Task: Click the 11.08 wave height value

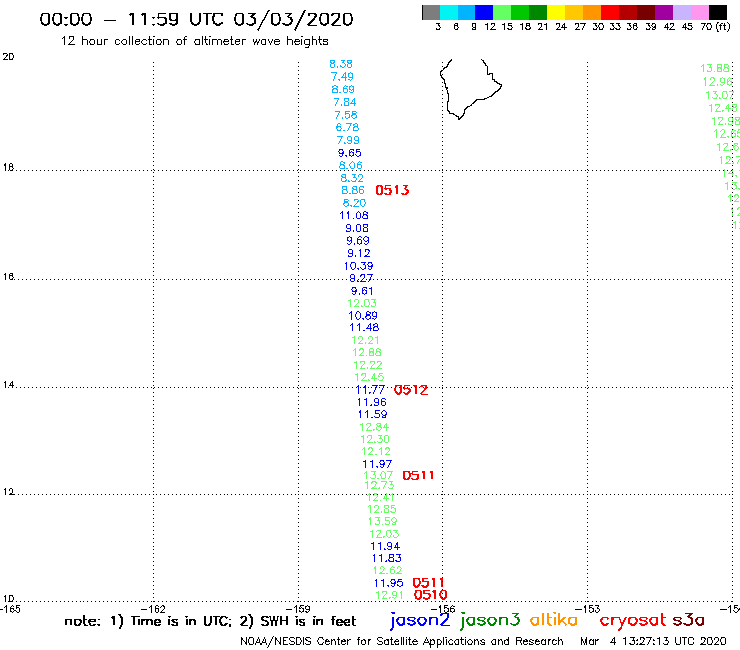Action: (354, 216)
